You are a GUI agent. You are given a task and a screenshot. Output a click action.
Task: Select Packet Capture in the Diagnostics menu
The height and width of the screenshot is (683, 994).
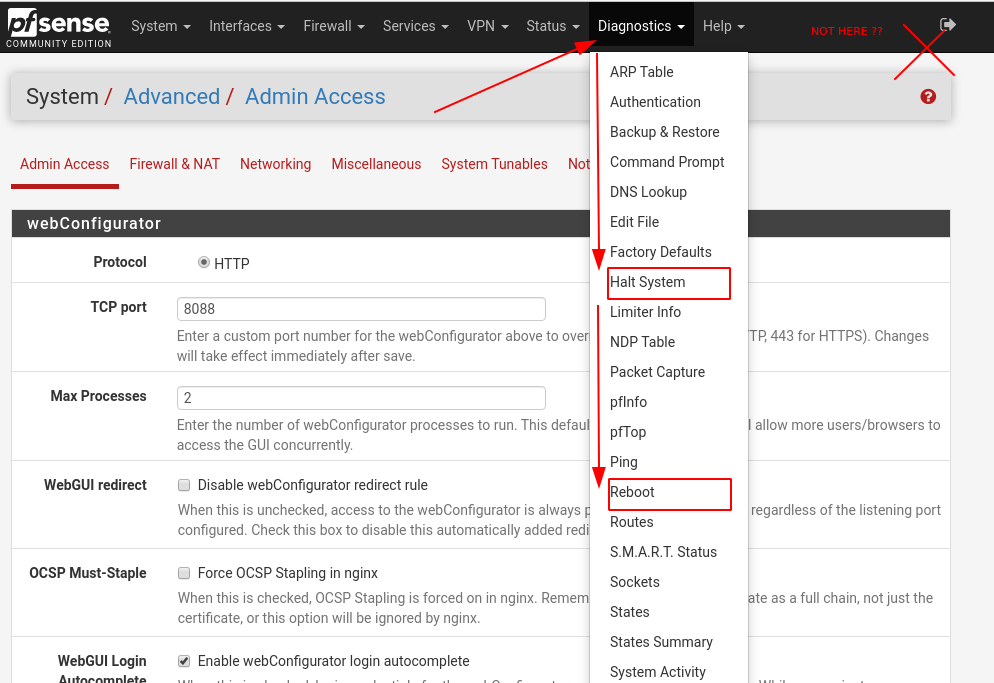(659, 372)
